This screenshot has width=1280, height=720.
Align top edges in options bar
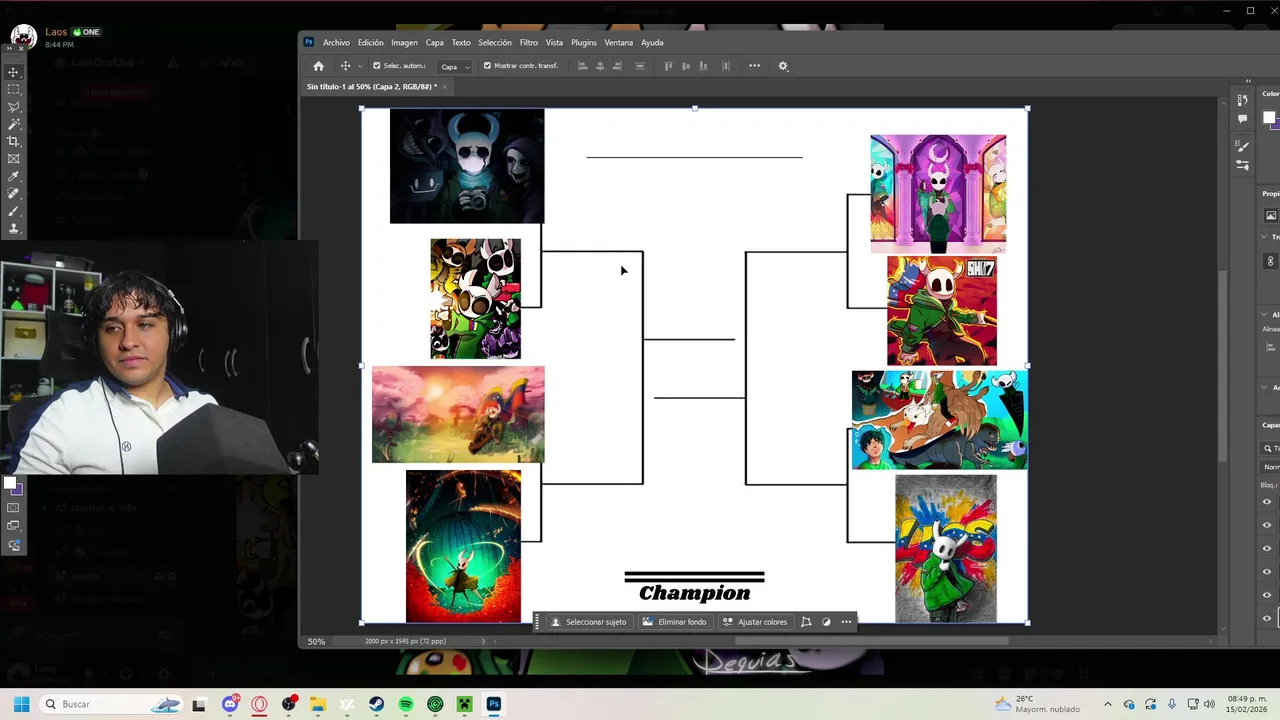pos(668,66)
